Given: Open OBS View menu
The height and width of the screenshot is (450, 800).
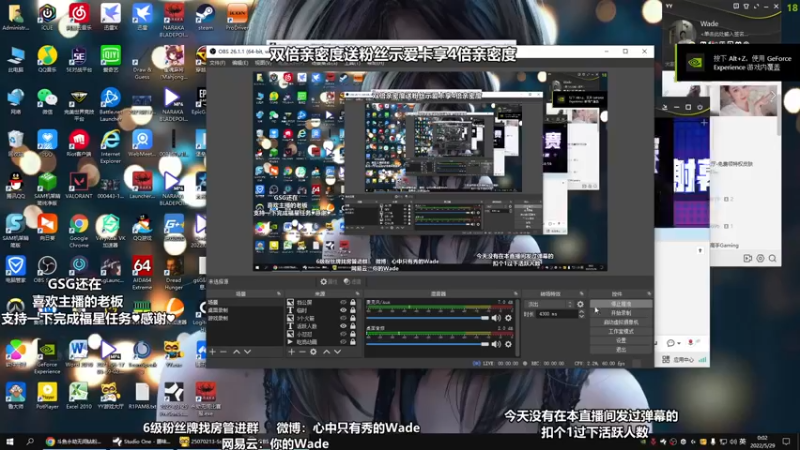Looking at the screenshot, I should tap(262, 63).
